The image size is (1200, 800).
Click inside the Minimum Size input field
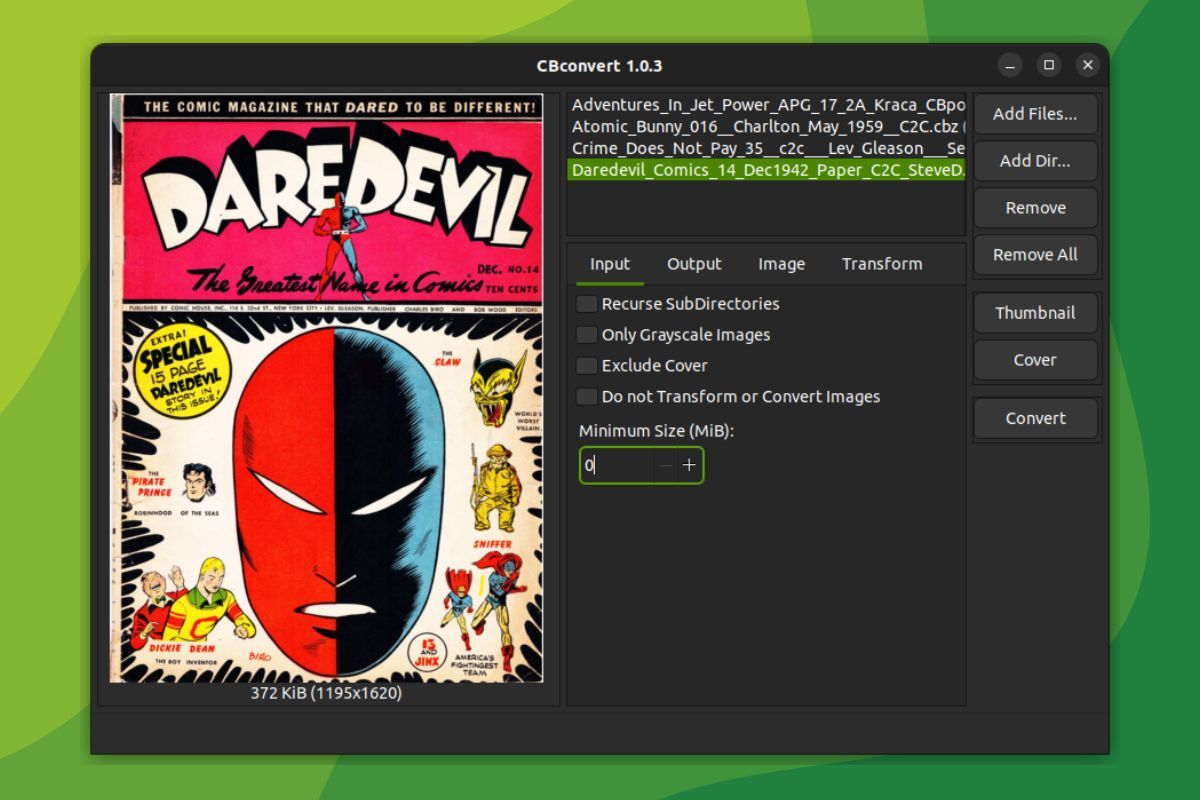coord(615,465)
